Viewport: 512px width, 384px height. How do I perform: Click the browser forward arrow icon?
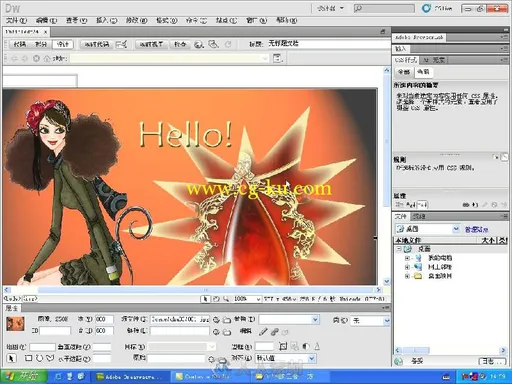pyautogui.click(x=25, y=59)
